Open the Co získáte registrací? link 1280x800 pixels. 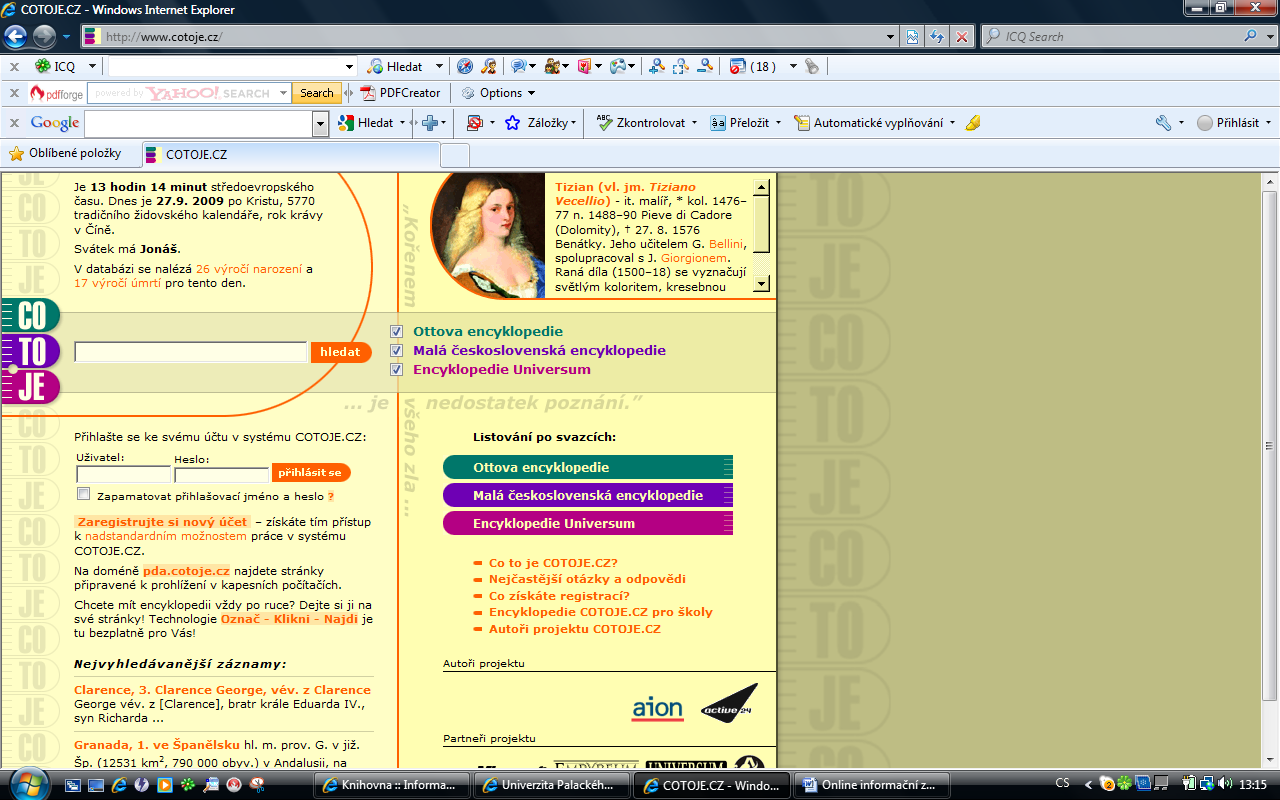559,596
